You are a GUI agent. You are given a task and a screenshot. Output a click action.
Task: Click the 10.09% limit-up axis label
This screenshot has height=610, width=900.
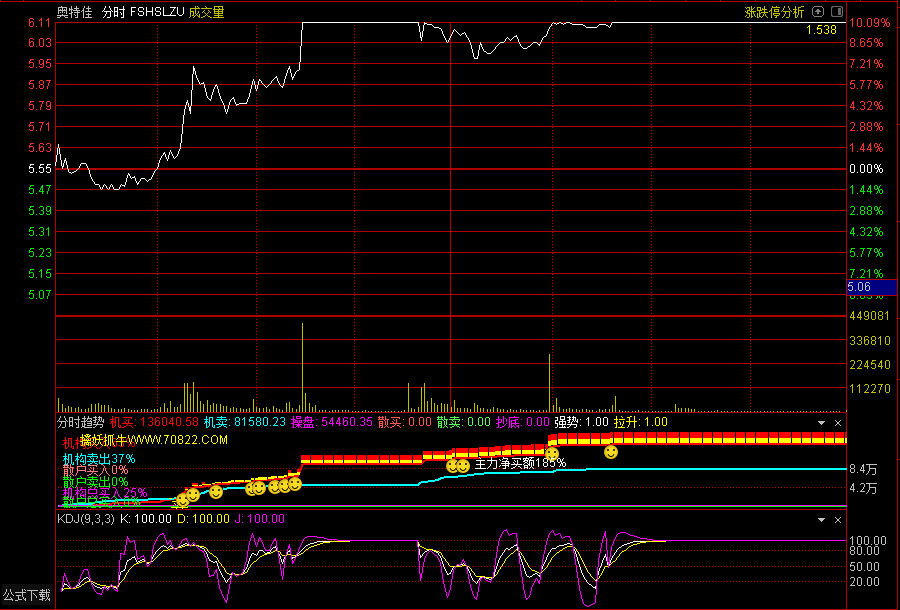pyautogui.click(x=870, y=23)
